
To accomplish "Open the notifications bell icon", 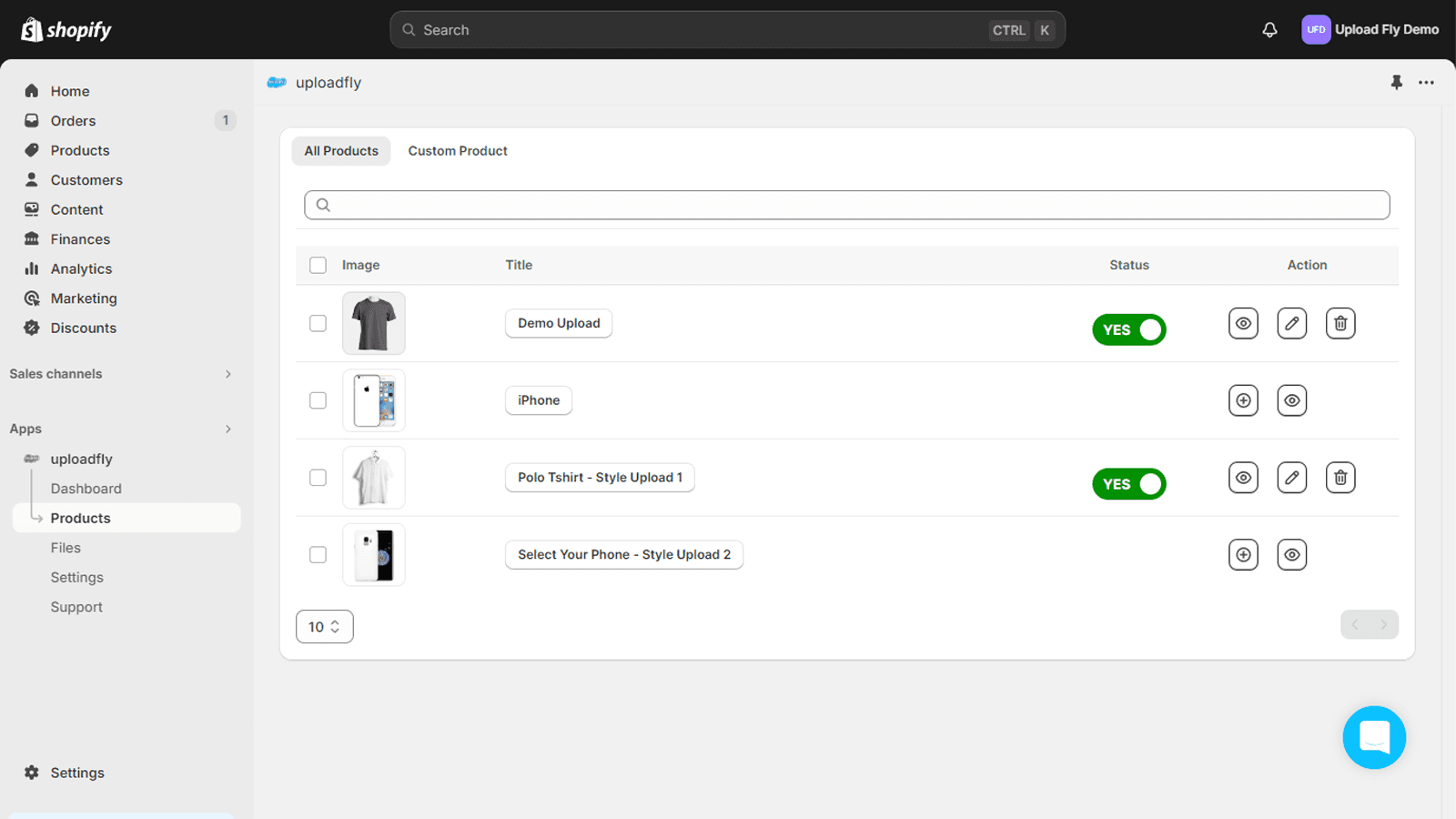I will coord(1269,29).
